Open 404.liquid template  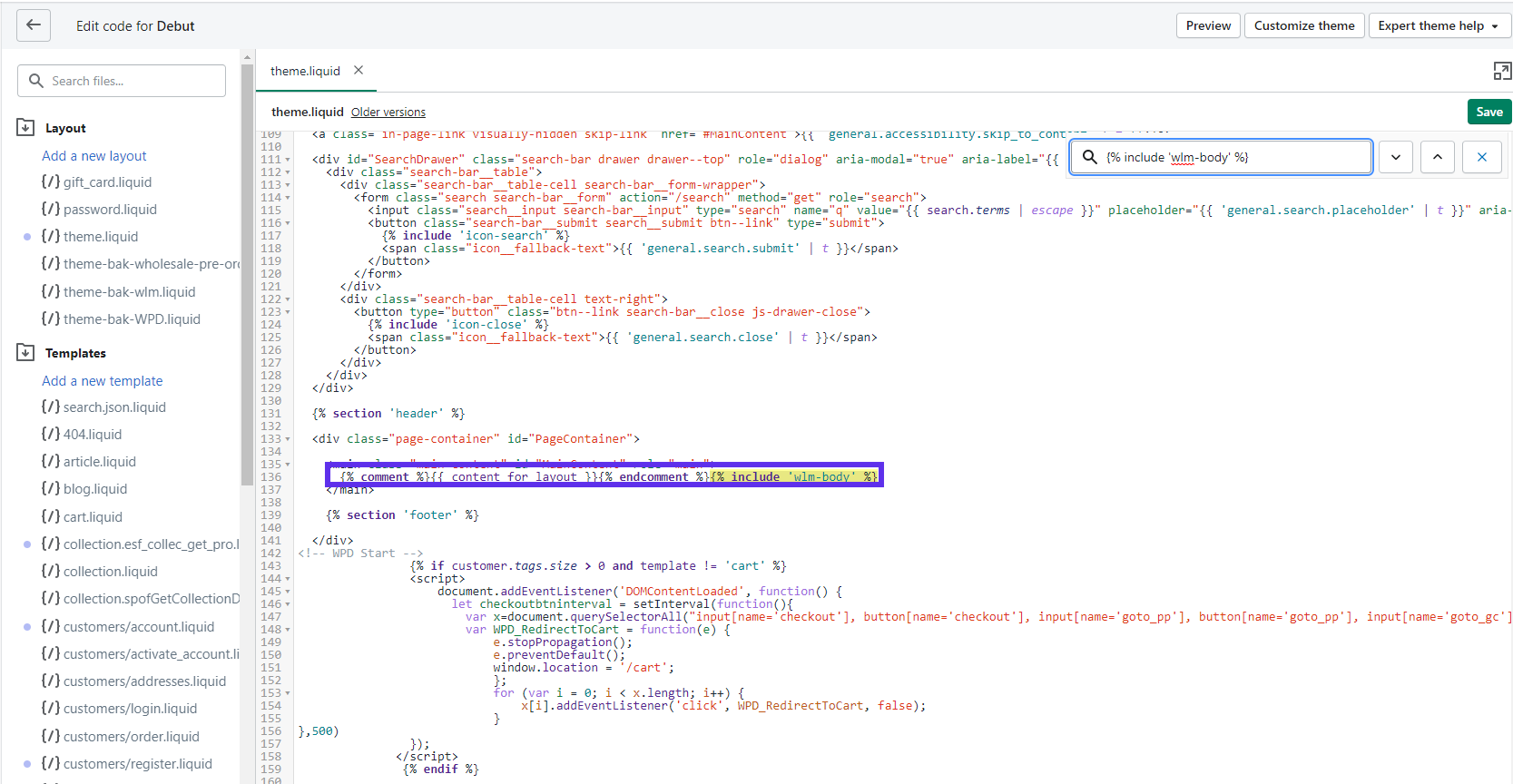(x=92, y=435)
